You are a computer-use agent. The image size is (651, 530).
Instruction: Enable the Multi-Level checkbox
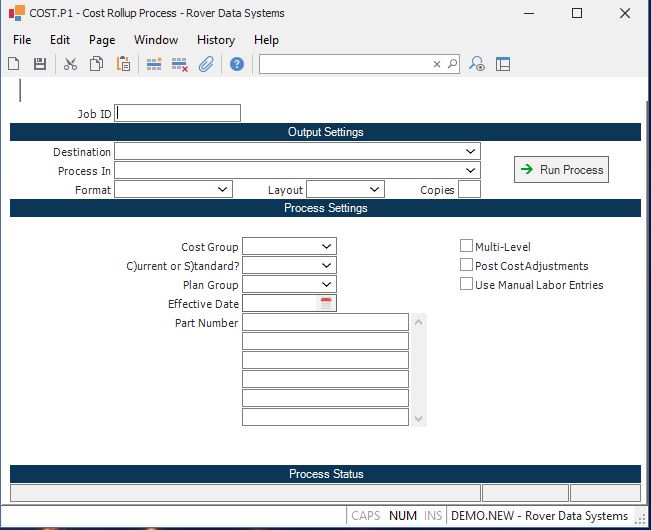[x=466, y=246]
